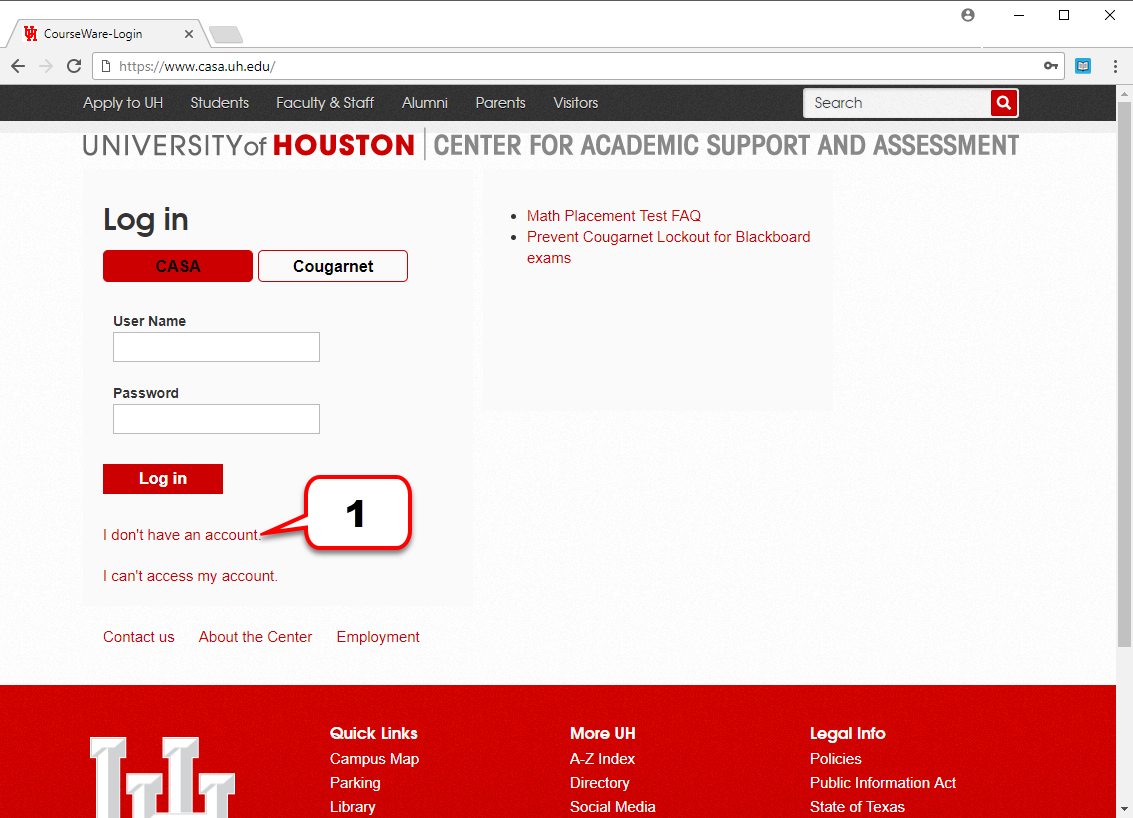The height and width of the screenshot is (818, 1133).
Task: Click the scrollbar down arrow
Action: click(1124, 809)
